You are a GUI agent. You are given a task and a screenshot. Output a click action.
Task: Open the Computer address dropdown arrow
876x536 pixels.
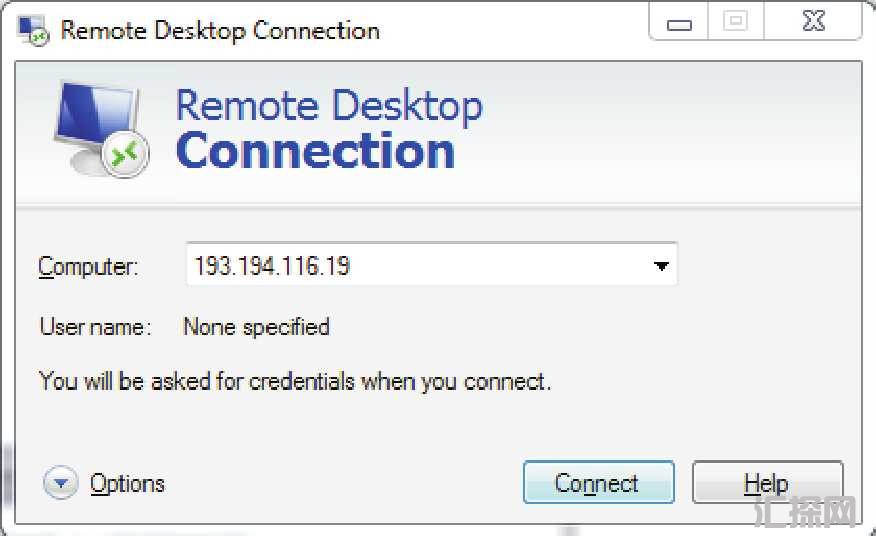[660, 267]
